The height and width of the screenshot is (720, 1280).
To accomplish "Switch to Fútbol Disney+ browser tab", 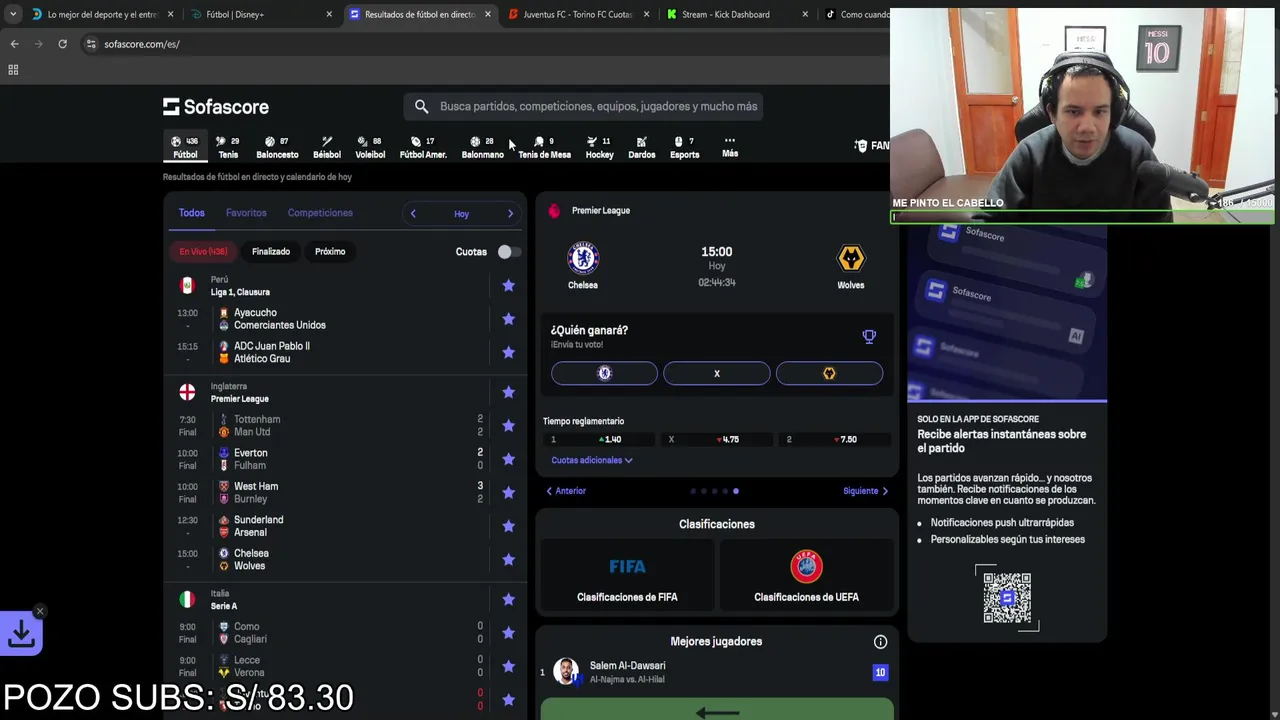I will 262,14.
